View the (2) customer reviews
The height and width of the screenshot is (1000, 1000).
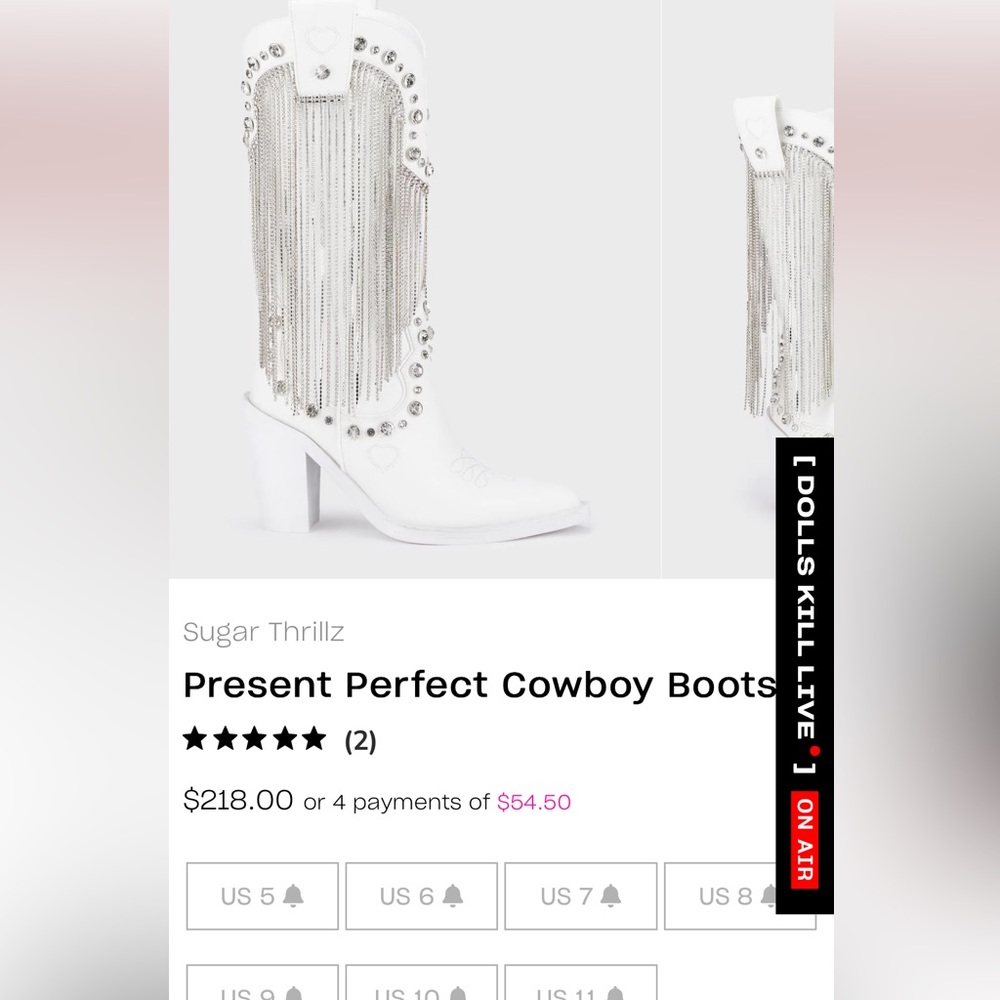[x=362, y=741]
